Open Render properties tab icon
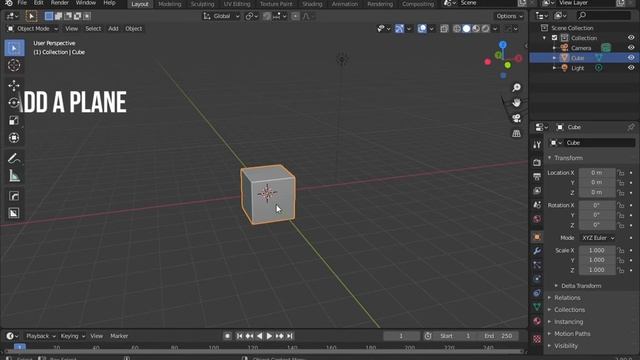 pos(537,162)
